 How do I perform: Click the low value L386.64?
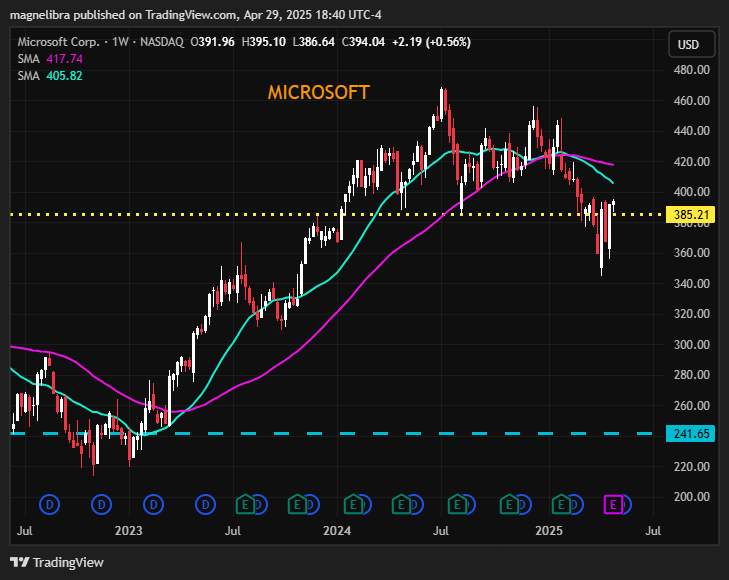pyautogui.click(x=314, y=42)
